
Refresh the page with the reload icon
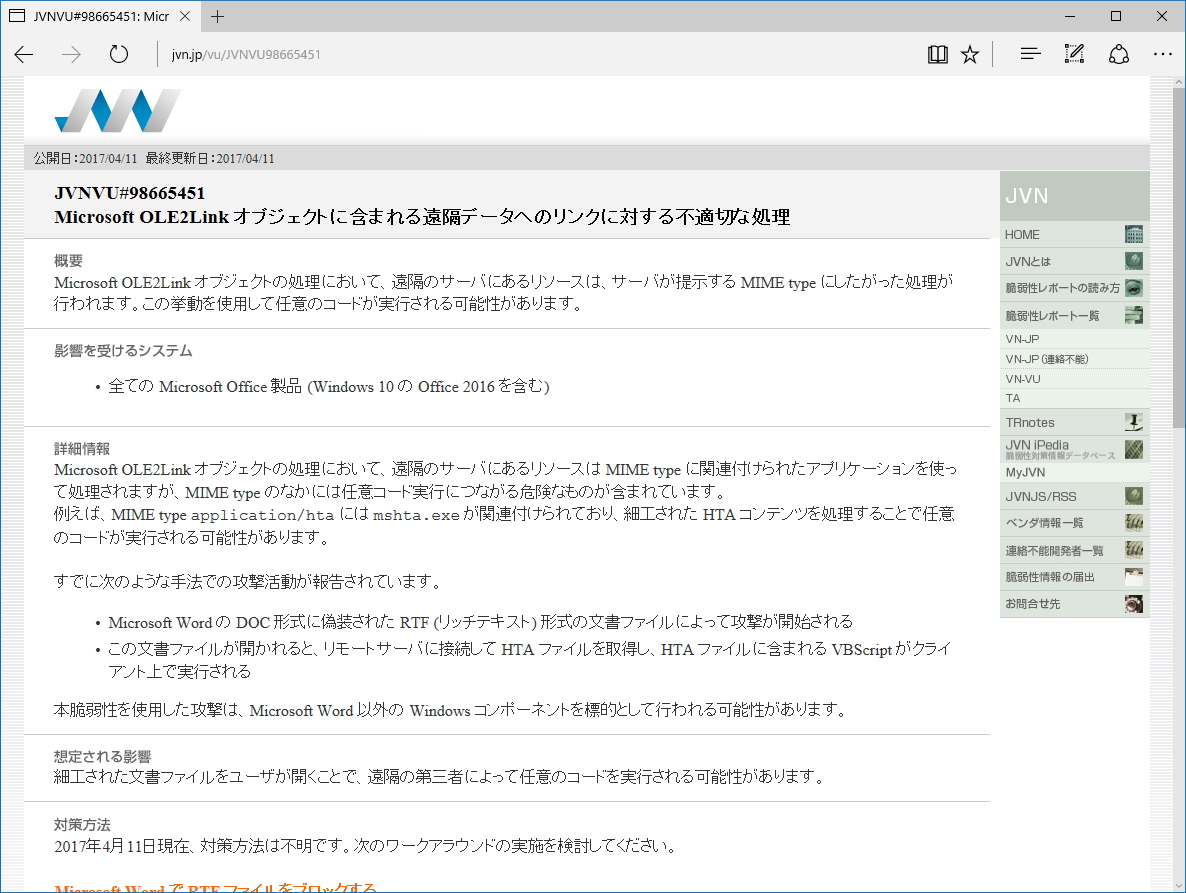118,54
